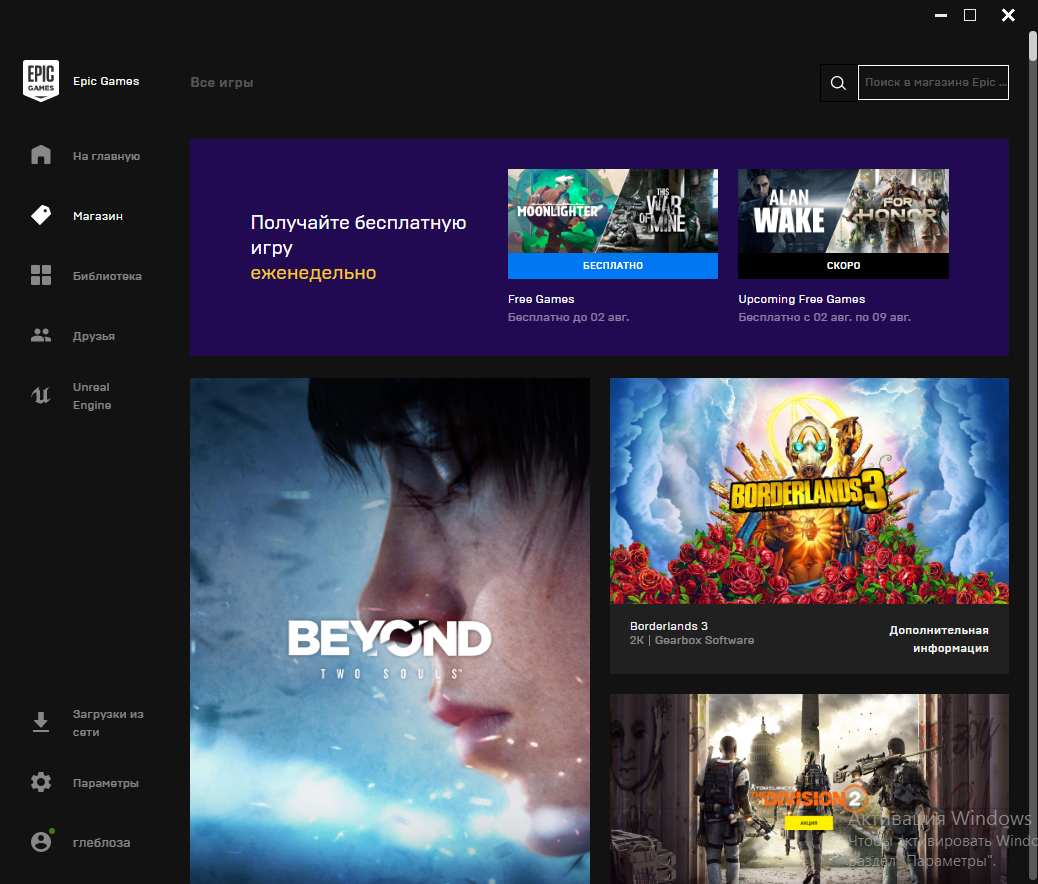Image resolution: width=1038 pixels, height=884 pixels.
Task: Go to На главную menu item
Action: (106, 156)
